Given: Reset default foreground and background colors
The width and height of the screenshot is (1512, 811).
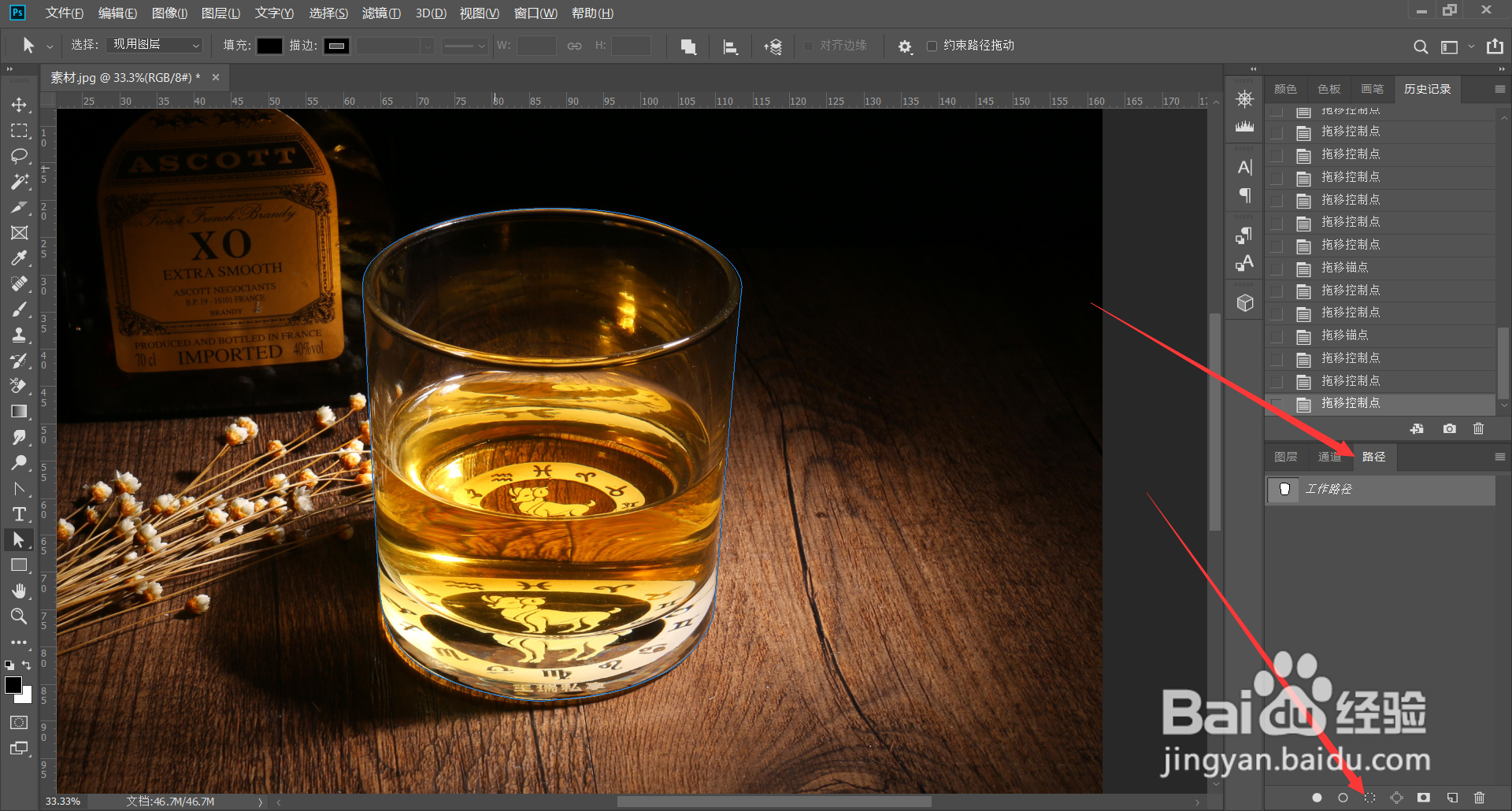Looking at the screenshot, I should 9,665.
